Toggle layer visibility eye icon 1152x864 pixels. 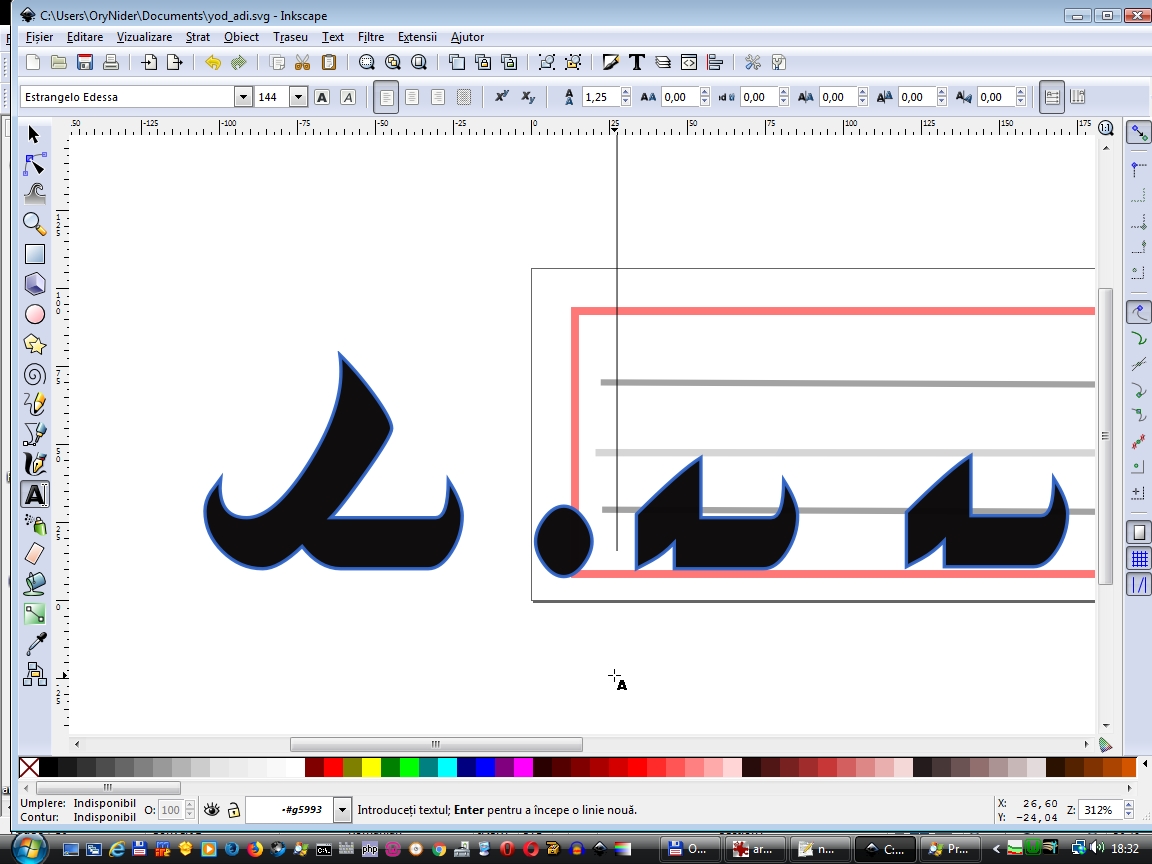211,810
